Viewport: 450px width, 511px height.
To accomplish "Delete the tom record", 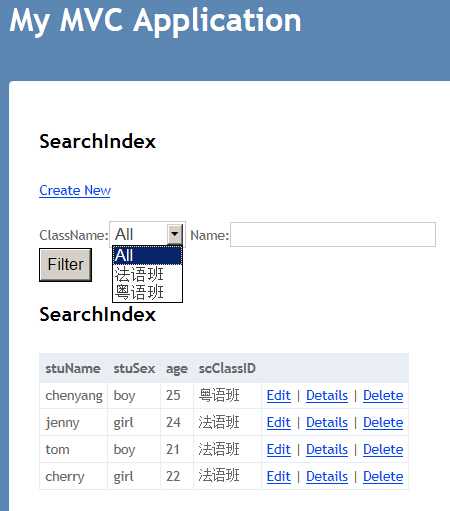I will tap(383, 450).
